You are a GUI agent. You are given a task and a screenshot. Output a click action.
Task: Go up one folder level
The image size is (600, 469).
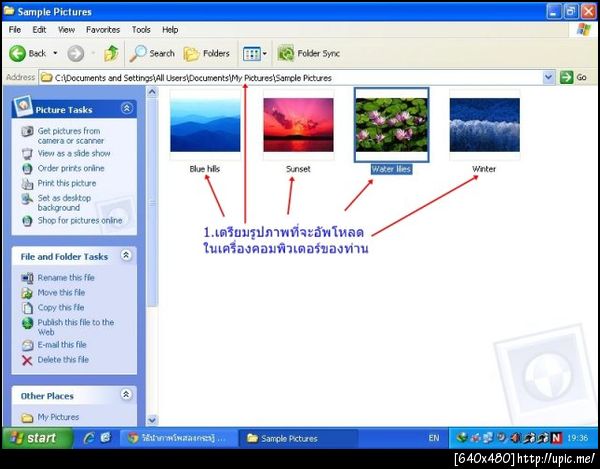(111, 53)
